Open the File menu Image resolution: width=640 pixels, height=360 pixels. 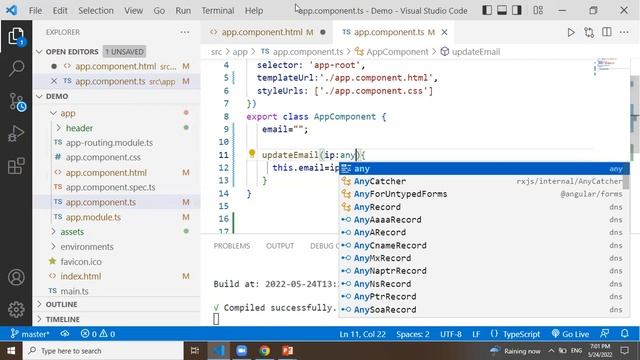[x=36, y=11]
